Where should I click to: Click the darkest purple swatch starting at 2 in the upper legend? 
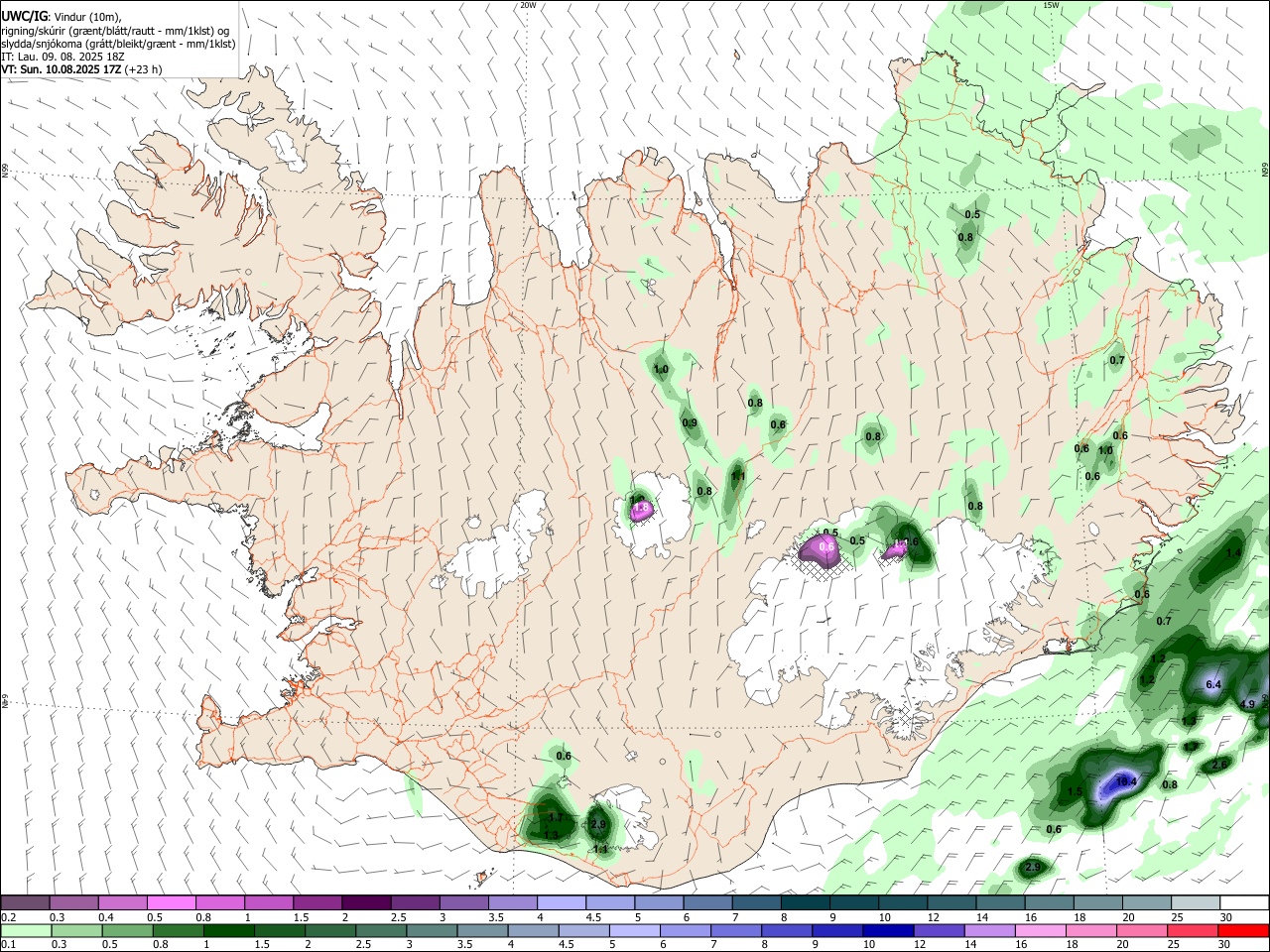pyautogui.click(x=365, y=902)
